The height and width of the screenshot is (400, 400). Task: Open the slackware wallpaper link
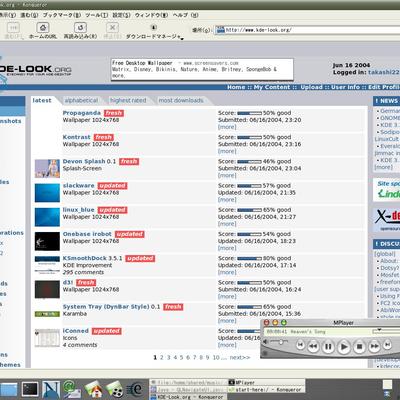pyautogui.click(x=79, y=186)
